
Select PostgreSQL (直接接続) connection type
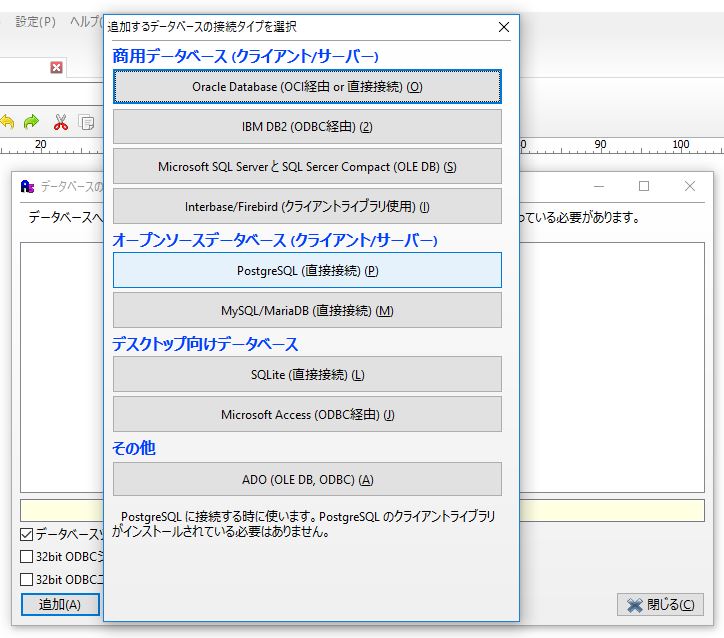tap(307, 270)
